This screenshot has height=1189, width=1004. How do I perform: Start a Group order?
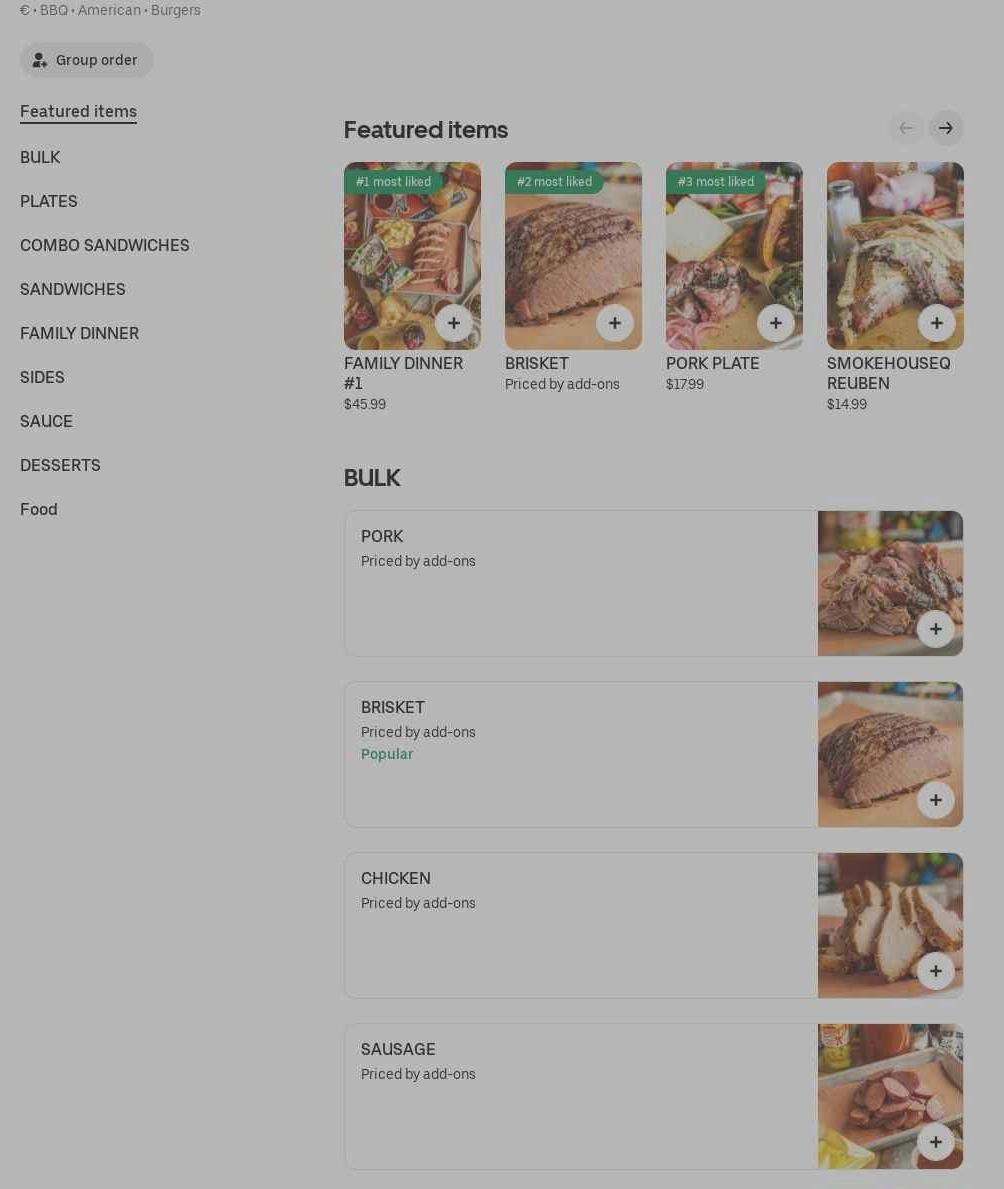pos(86,60)
